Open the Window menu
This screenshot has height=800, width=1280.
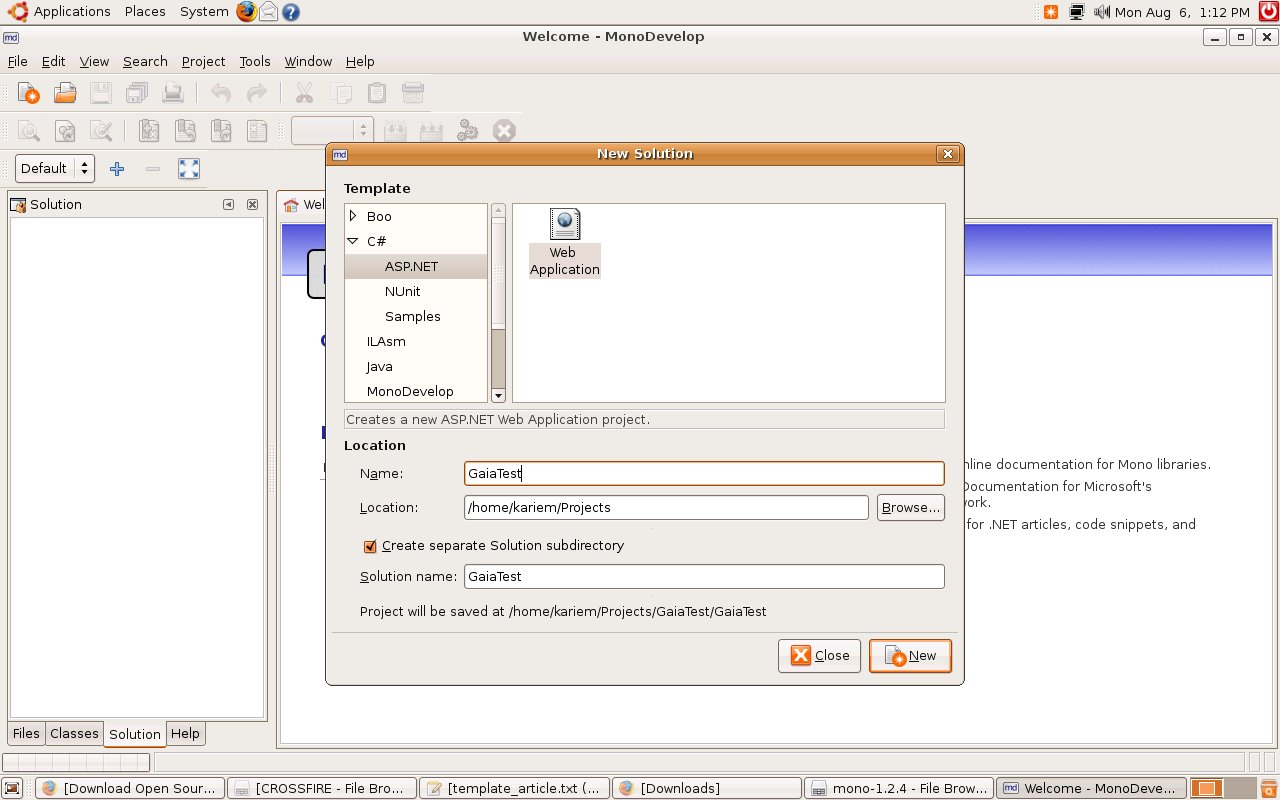(x=308, y=61)
